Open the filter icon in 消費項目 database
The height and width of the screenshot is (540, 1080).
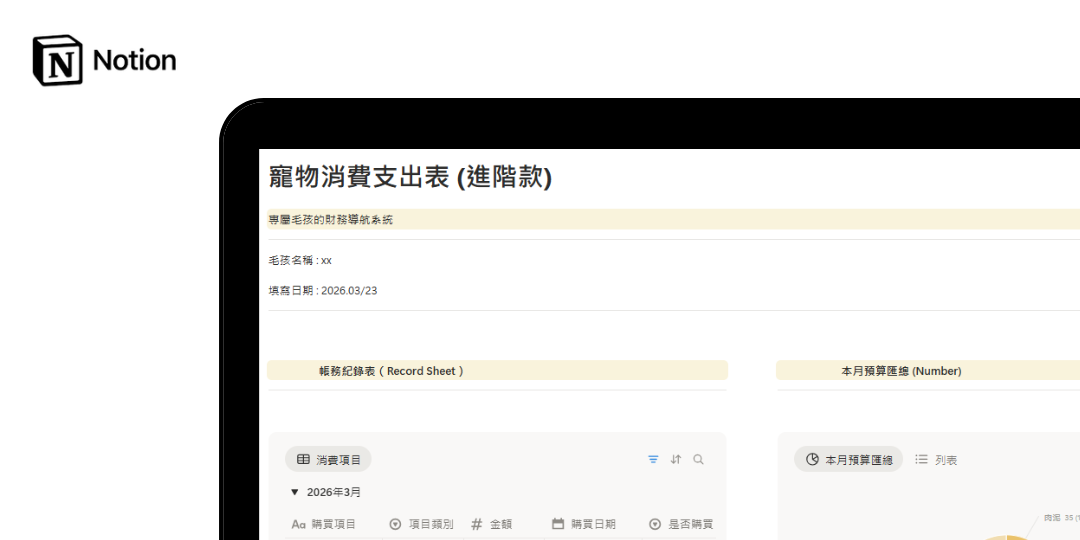click(653, 460)
